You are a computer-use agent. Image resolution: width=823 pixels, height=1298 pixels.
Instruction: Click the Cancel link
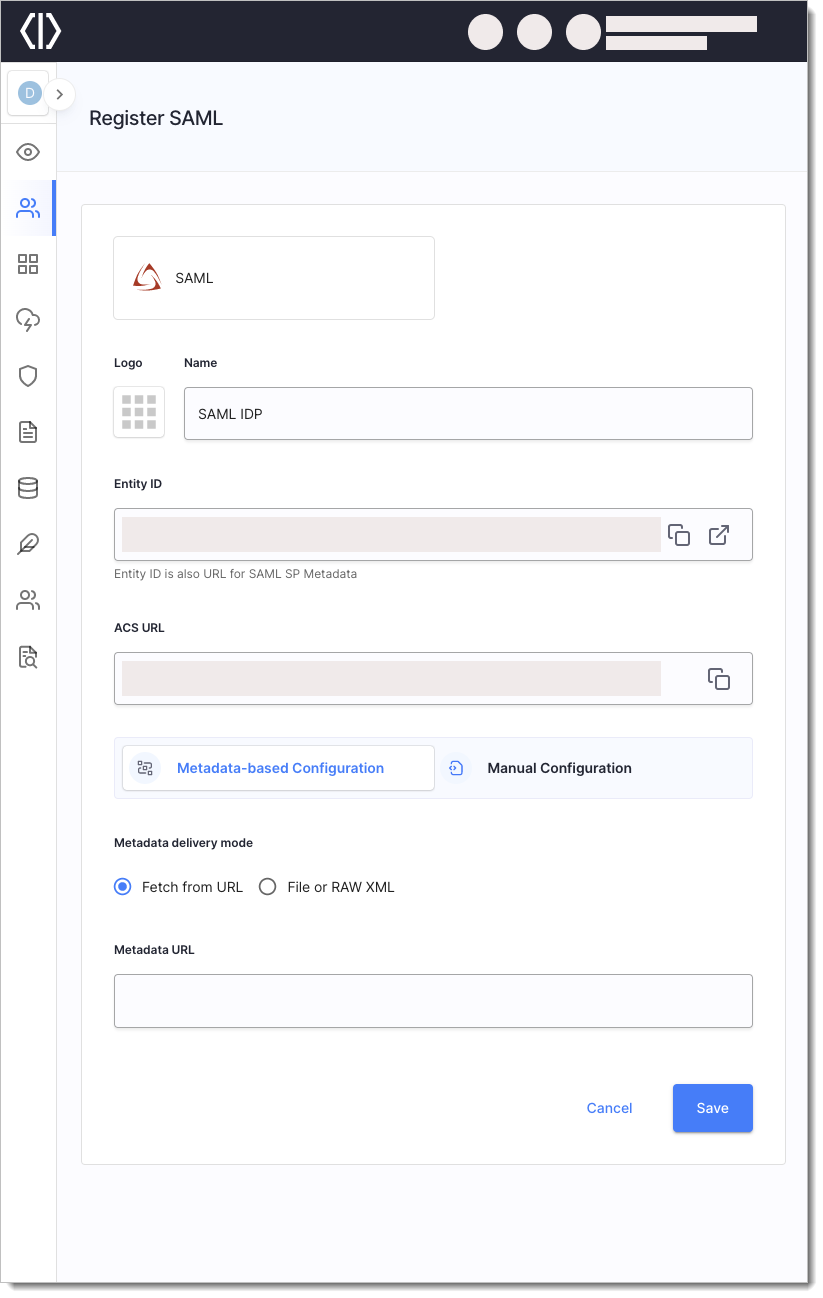(x=609, y=1108)
